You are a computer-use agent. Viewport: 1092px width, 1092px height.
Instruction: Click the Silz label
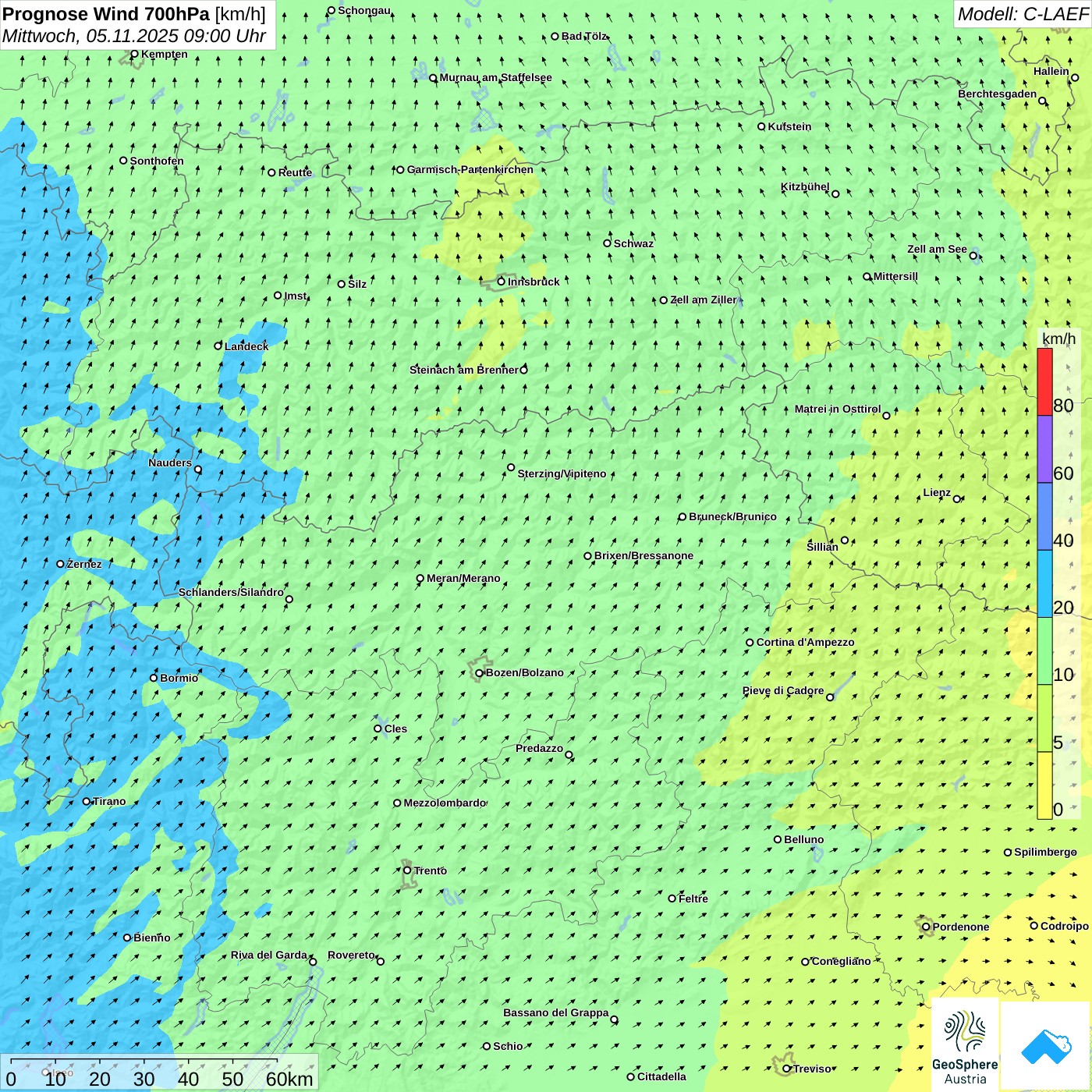pyautogui.click(x=357, y=284)
